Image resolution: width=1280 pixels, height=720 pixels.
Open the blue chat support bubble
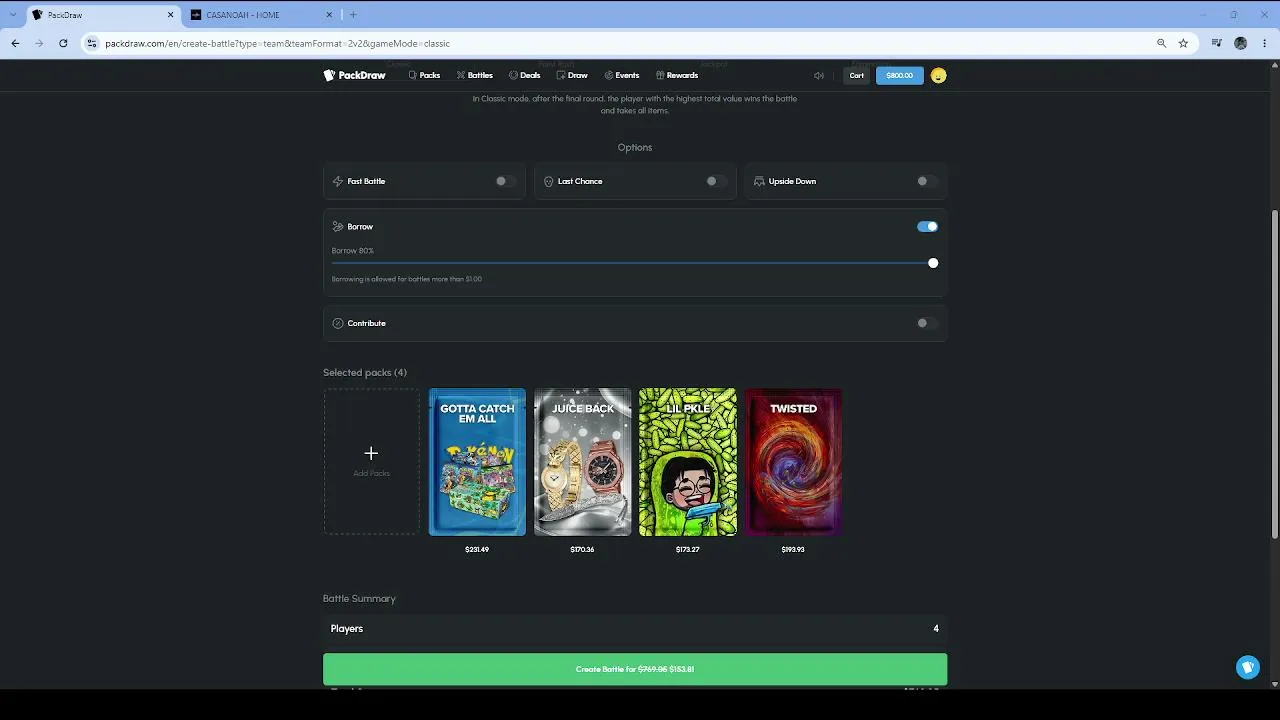tap(1248, 667)
